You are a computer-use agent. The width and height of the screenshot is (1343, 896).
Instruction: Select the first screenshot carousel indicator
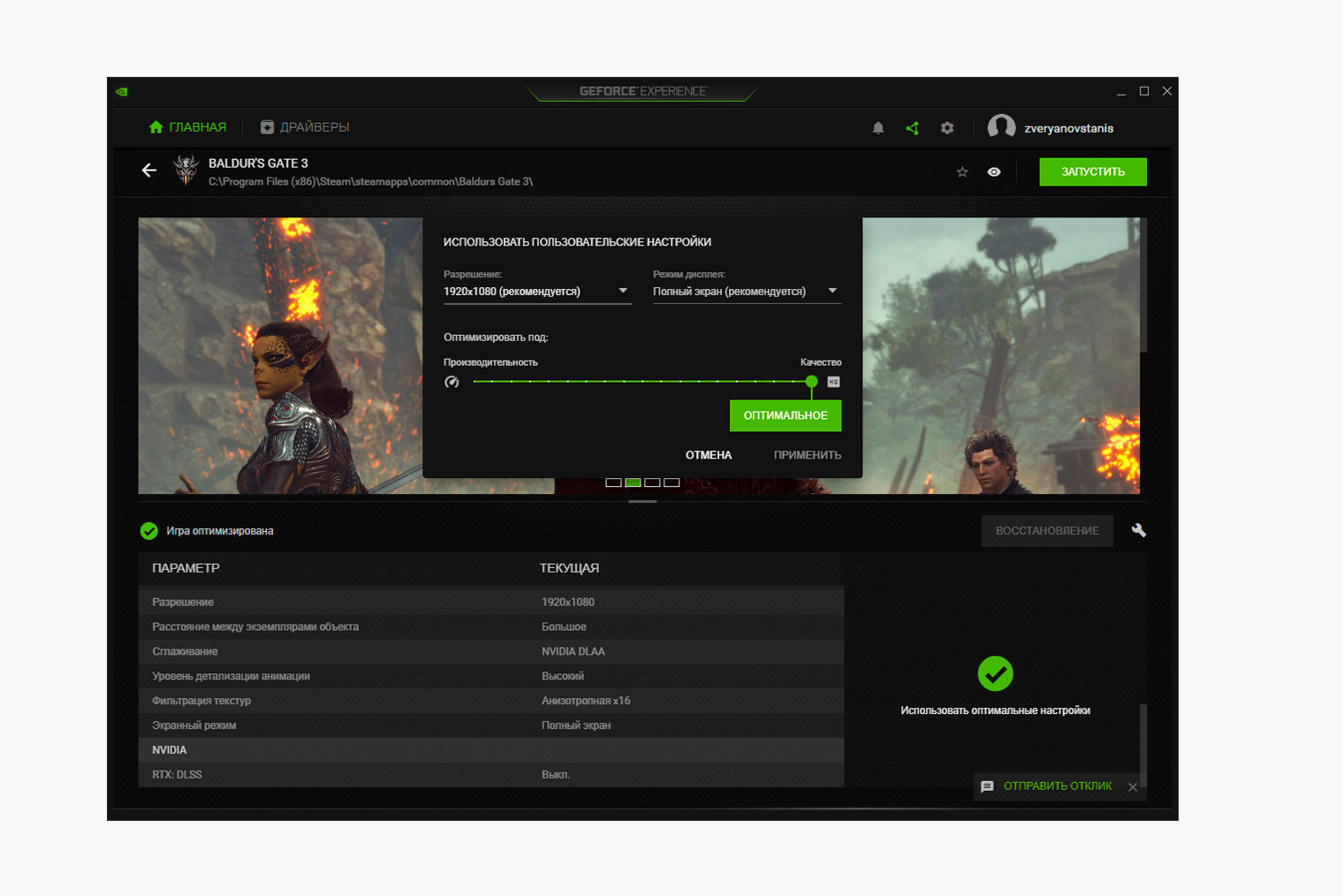click(x=613, y=482)
